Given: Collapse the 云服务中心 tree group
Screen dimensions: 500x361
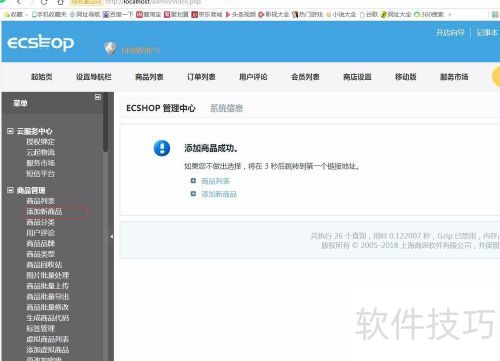Looking at the screenshot, I should (10, 131).
